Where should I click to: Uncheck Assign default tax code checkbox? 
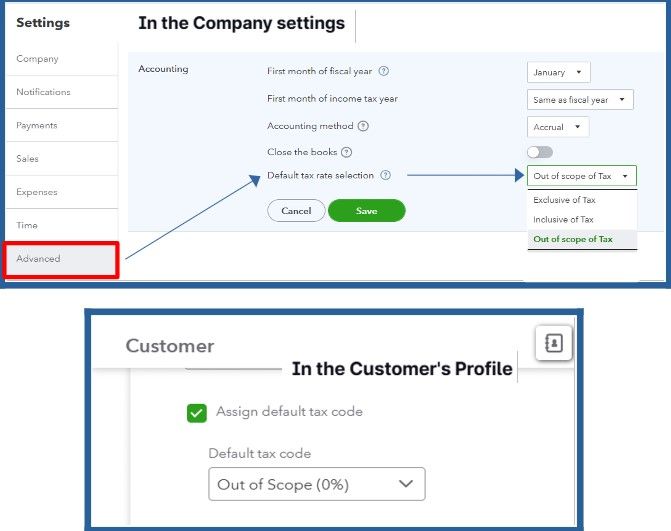point(197,412)
